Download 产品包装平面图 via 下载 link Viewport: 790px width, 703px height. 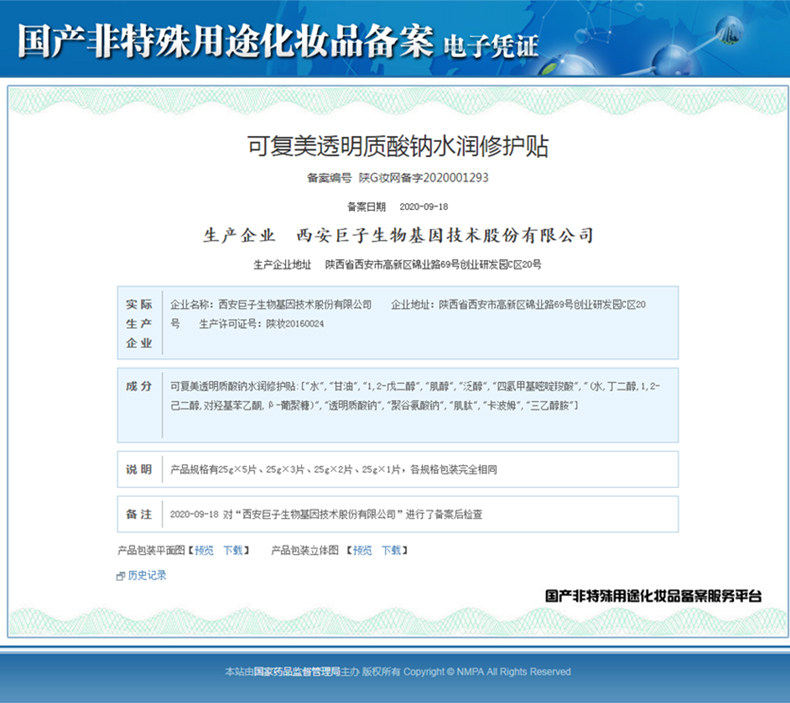233,550
